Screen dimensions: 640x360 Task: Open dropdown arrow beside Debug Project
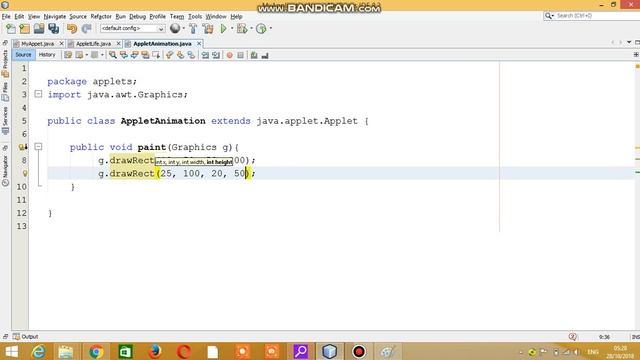coord(251,29)
